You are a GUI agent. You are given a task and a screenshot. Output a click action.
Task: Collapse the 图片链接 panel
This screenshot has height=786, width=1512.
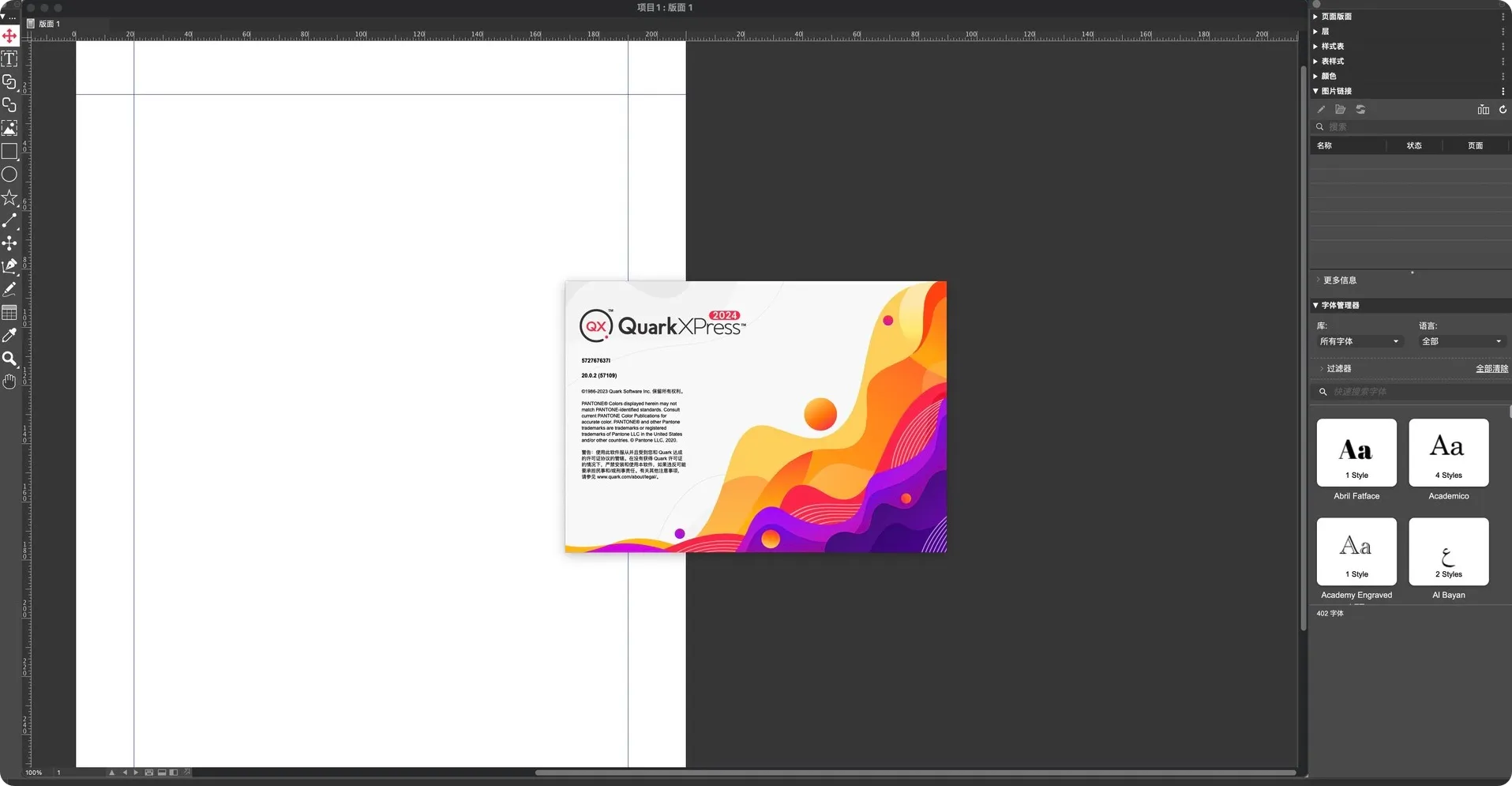pyautogui.click(x=1315, y=92)
